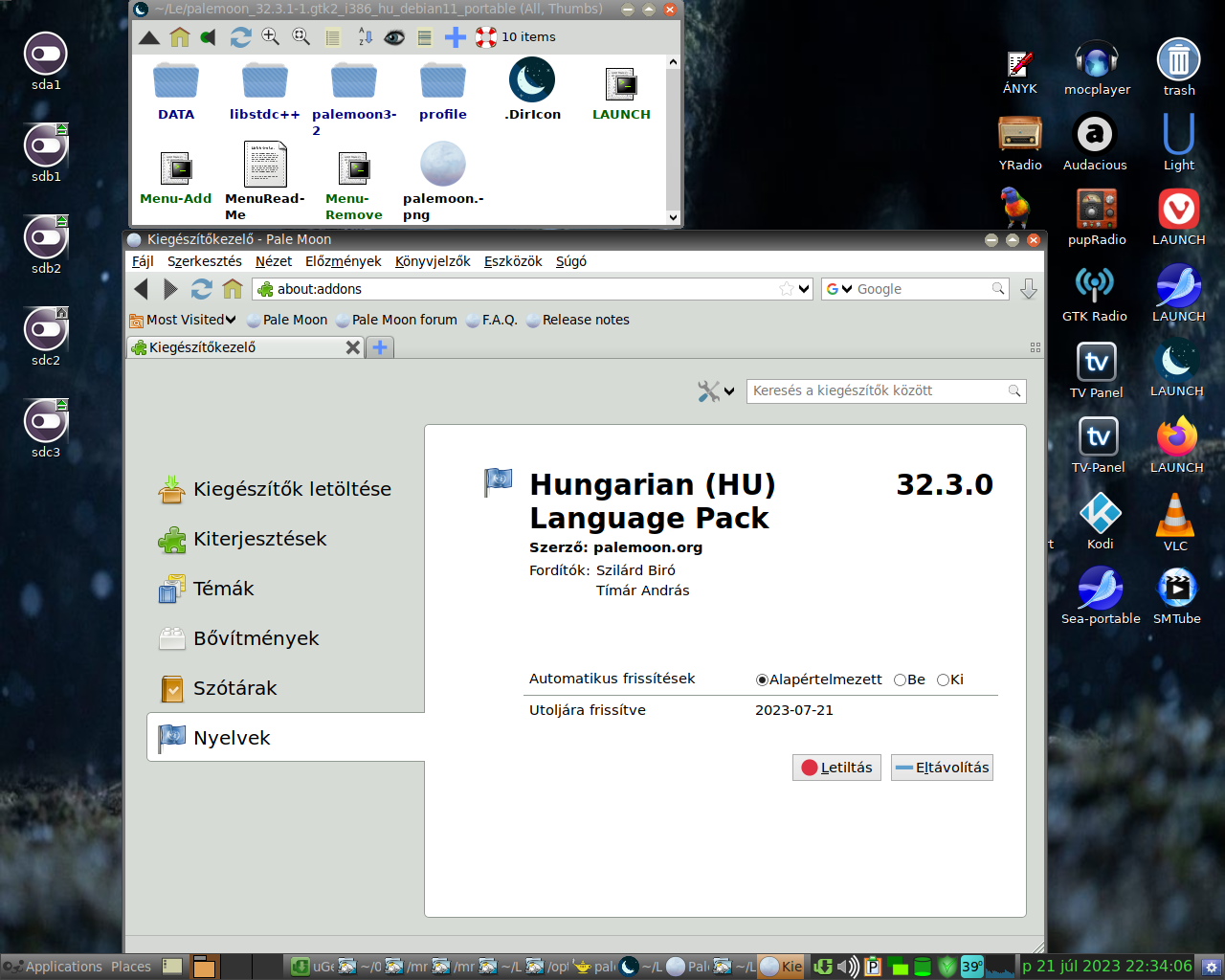Click the Eltávolítás button

(942, 768)
